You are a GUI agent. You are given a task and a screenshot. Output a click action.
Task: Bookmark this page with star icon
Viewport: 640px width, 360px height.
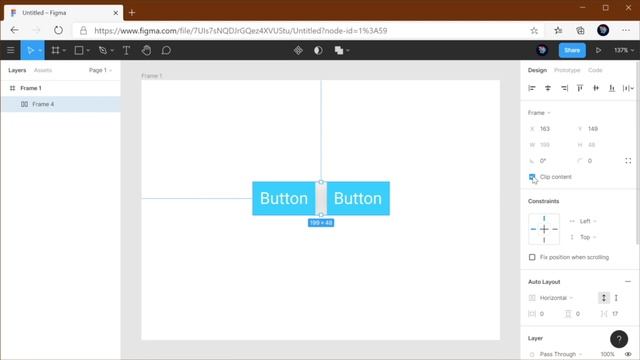point(534,30)
